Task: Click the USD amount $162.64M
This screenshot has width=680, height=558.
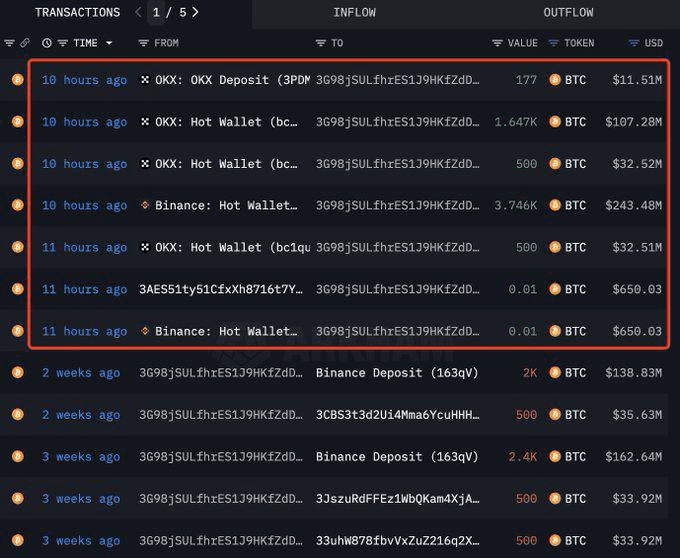Action: (634, 457)
